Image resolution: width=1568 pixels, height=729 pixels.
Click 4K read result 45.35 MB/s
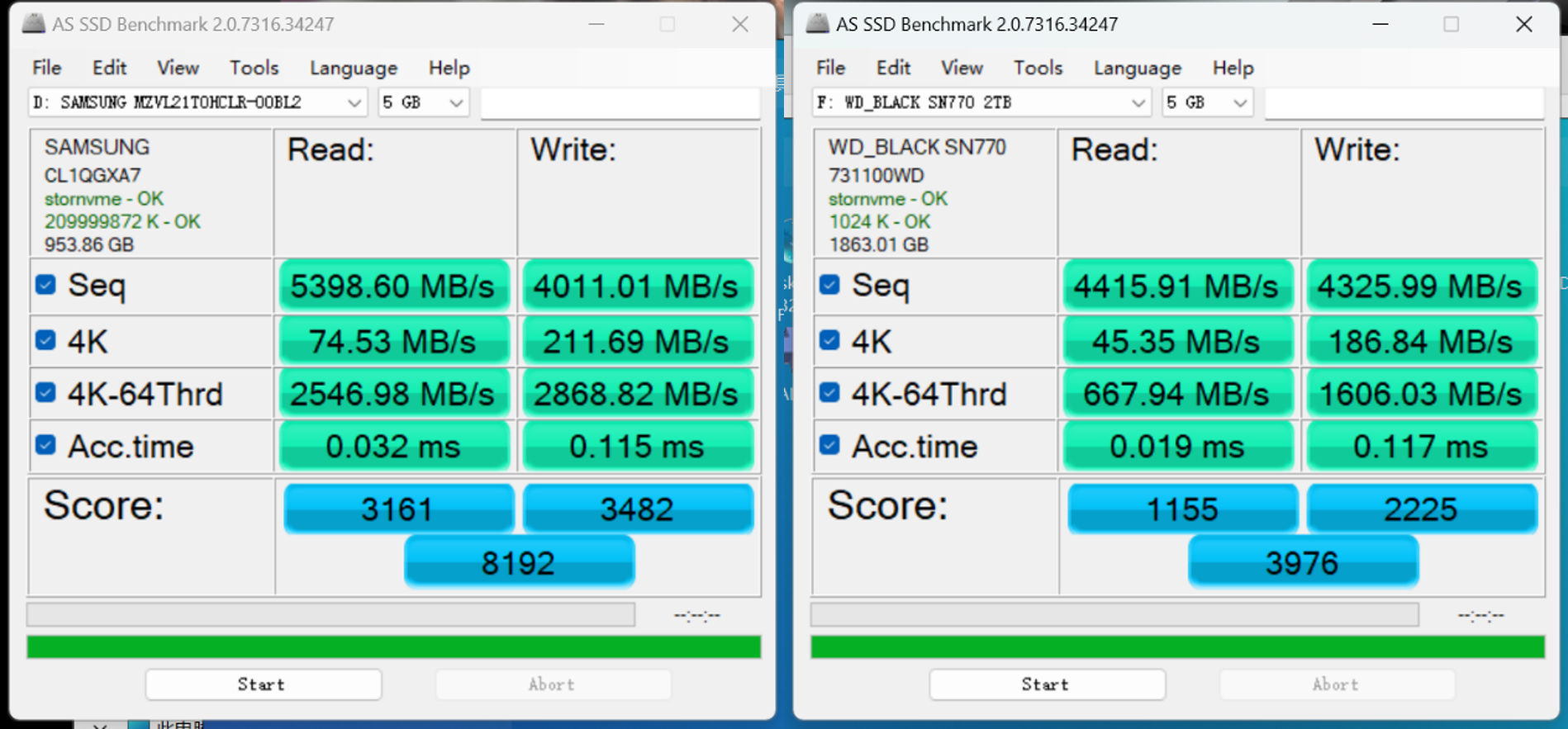click(x=1177, y=341)
